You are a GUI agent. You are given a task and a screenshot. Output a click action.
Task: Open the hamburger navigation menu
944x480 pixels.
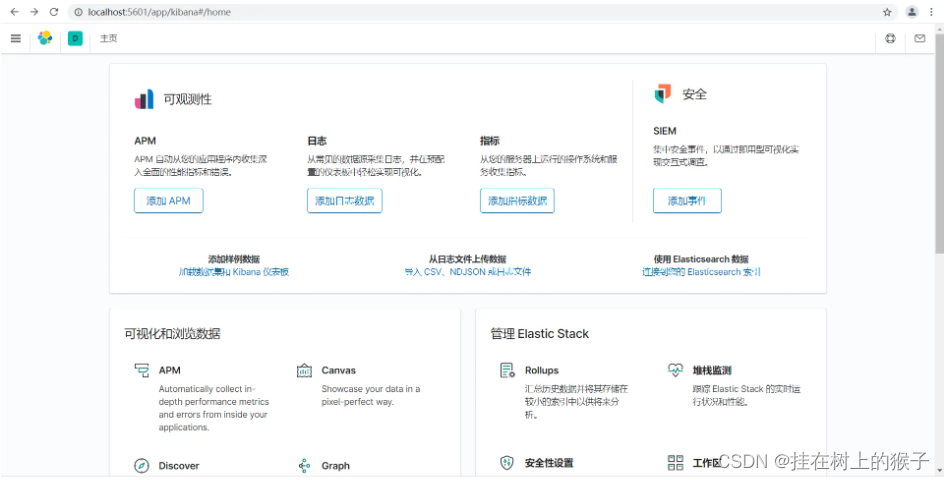point(16,39)
